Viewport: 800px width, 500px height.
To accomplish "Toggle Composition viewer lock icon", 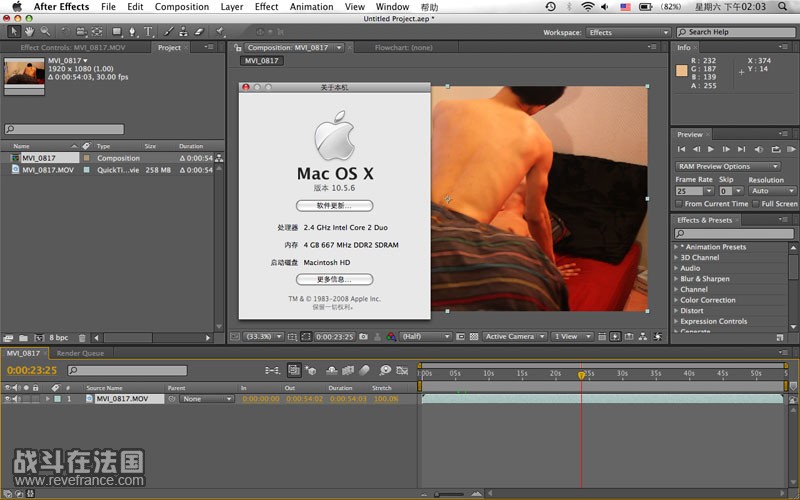I will [x=237, y=47].
